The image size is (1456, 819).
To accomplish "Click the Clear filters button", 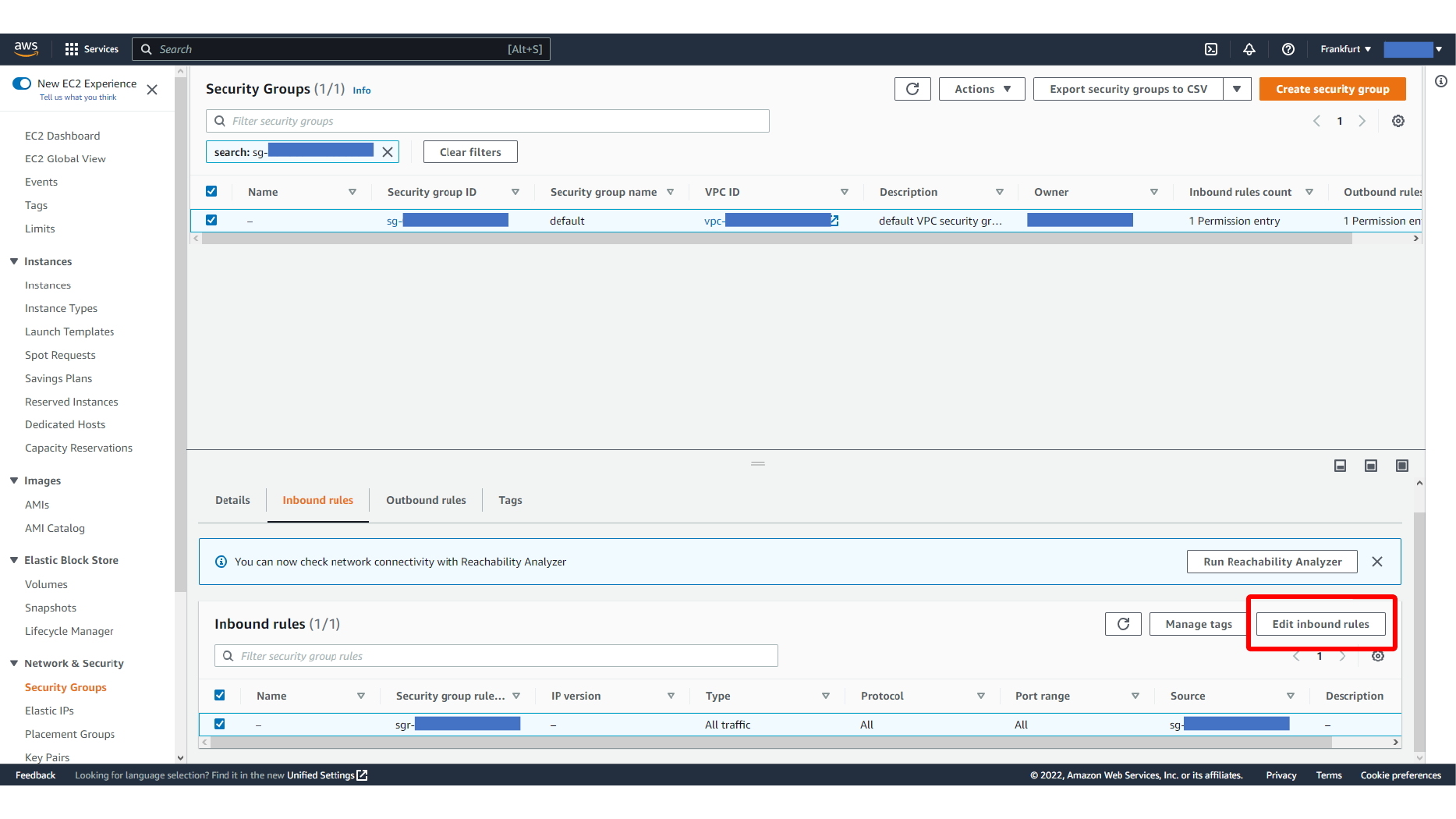I will 470,152.
